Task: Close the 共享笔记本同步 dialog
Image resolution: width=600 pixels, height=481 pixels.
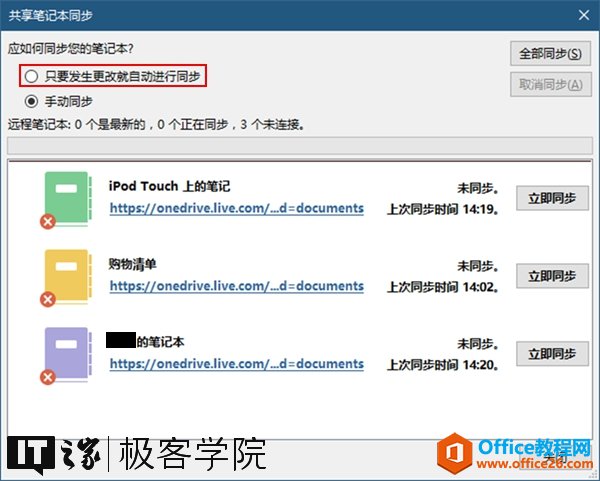Action: click(584, 15)
